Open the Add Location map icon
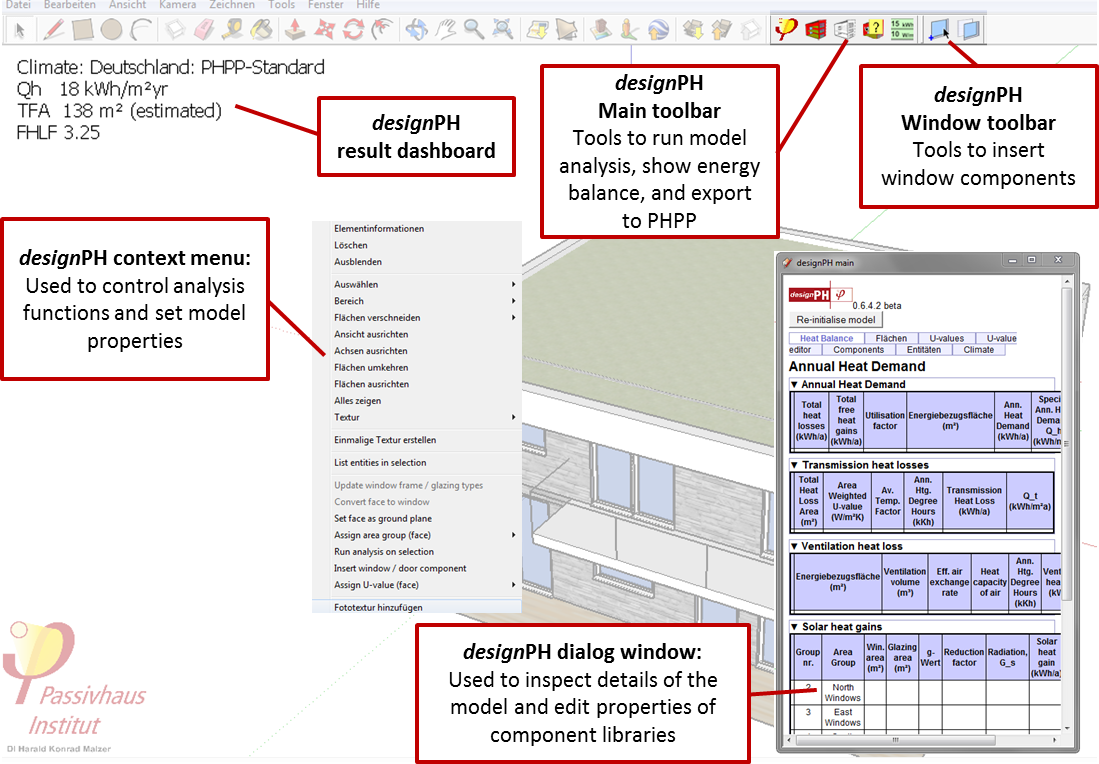This screenshot has width=1099, height=764. point(538,29)
